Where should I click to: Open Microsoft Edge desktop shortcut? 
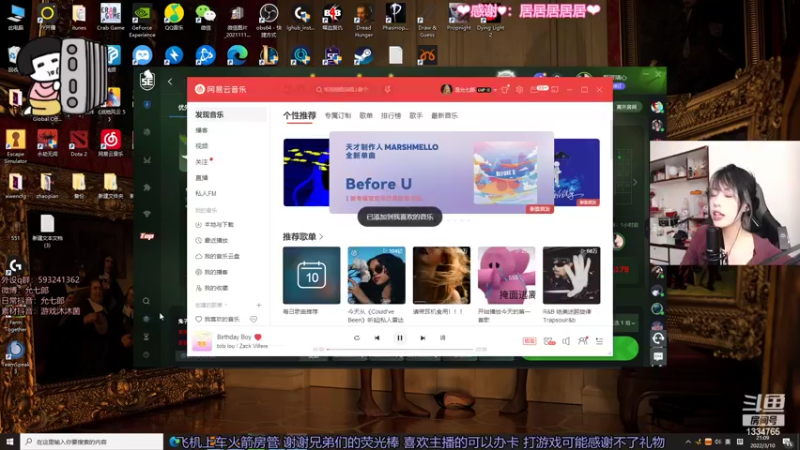tap(237, 56)
